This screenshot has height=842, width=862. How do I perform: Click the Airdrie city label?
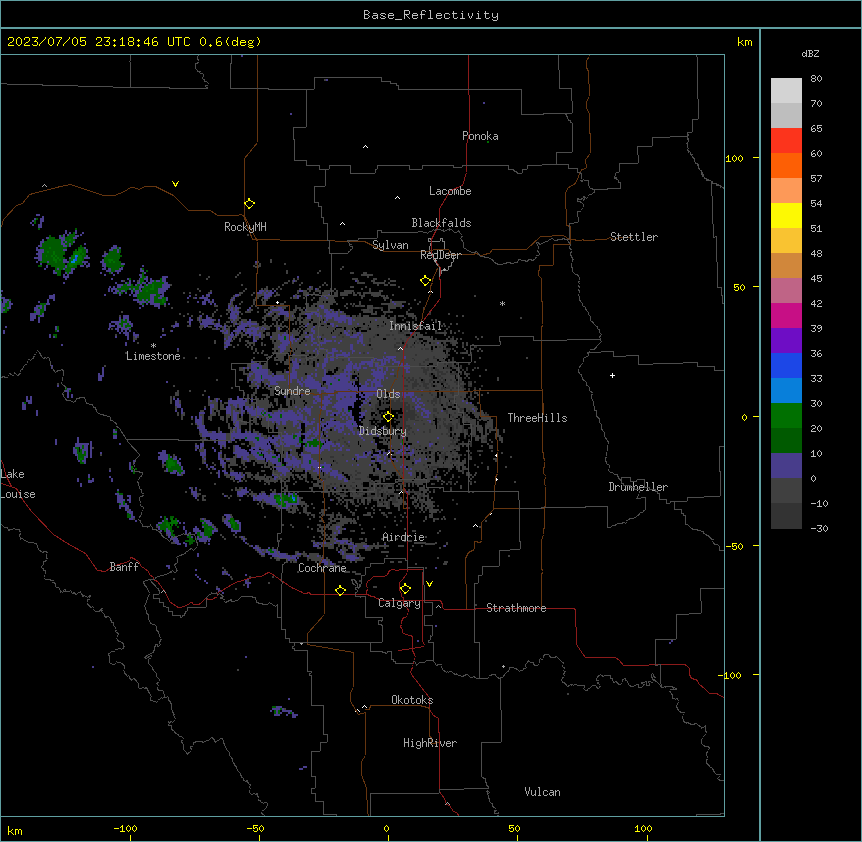(403, 537)
